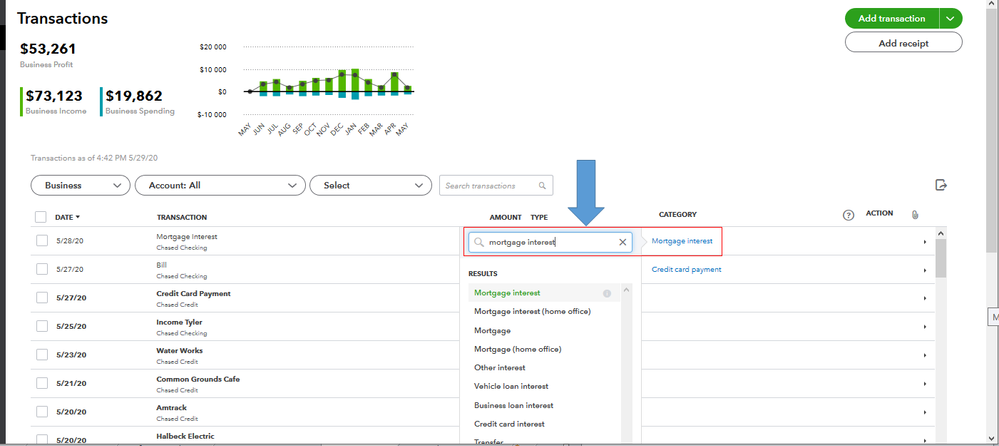Click the $53,261 Business Profit figure
999x446 pixels.
click(x=48, y=48)
